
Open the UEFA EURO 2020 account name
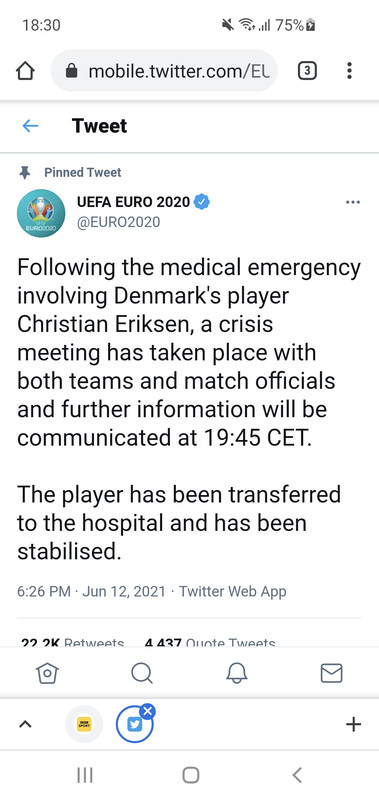134,202
